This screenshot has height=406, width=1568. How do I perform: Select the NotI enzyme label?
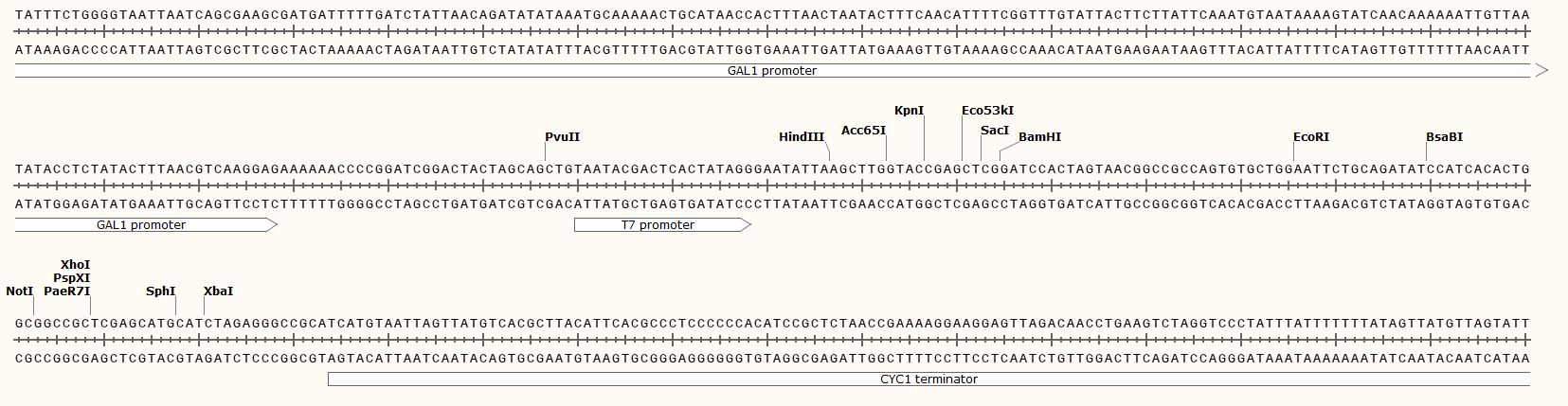[x=19, y=291]
